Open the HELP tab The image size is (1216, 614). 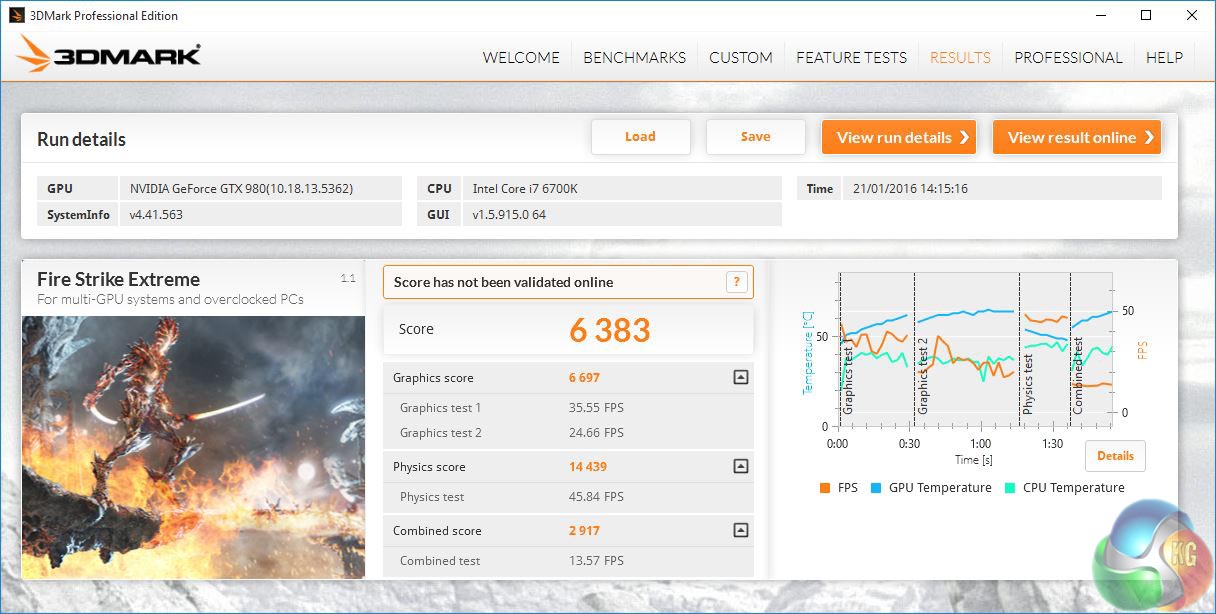[x=1164, y=57]
